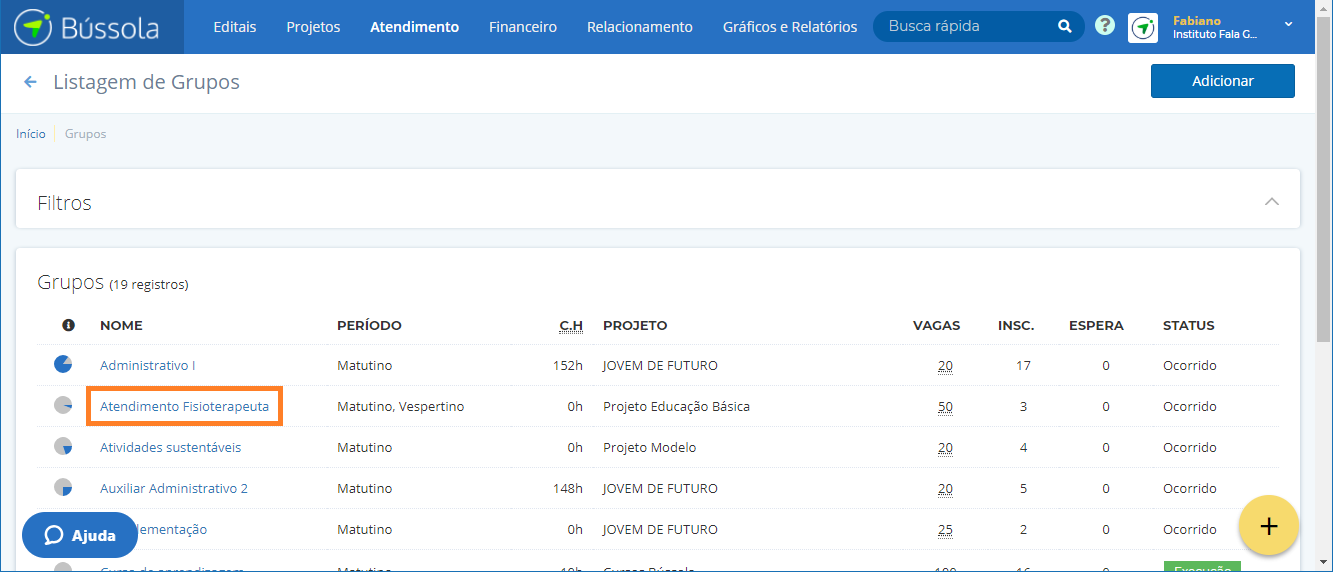Click the Início breadcrumb link
Image resolution: width=1333 pixels, height=572 pixels.
tap(30, 134)
